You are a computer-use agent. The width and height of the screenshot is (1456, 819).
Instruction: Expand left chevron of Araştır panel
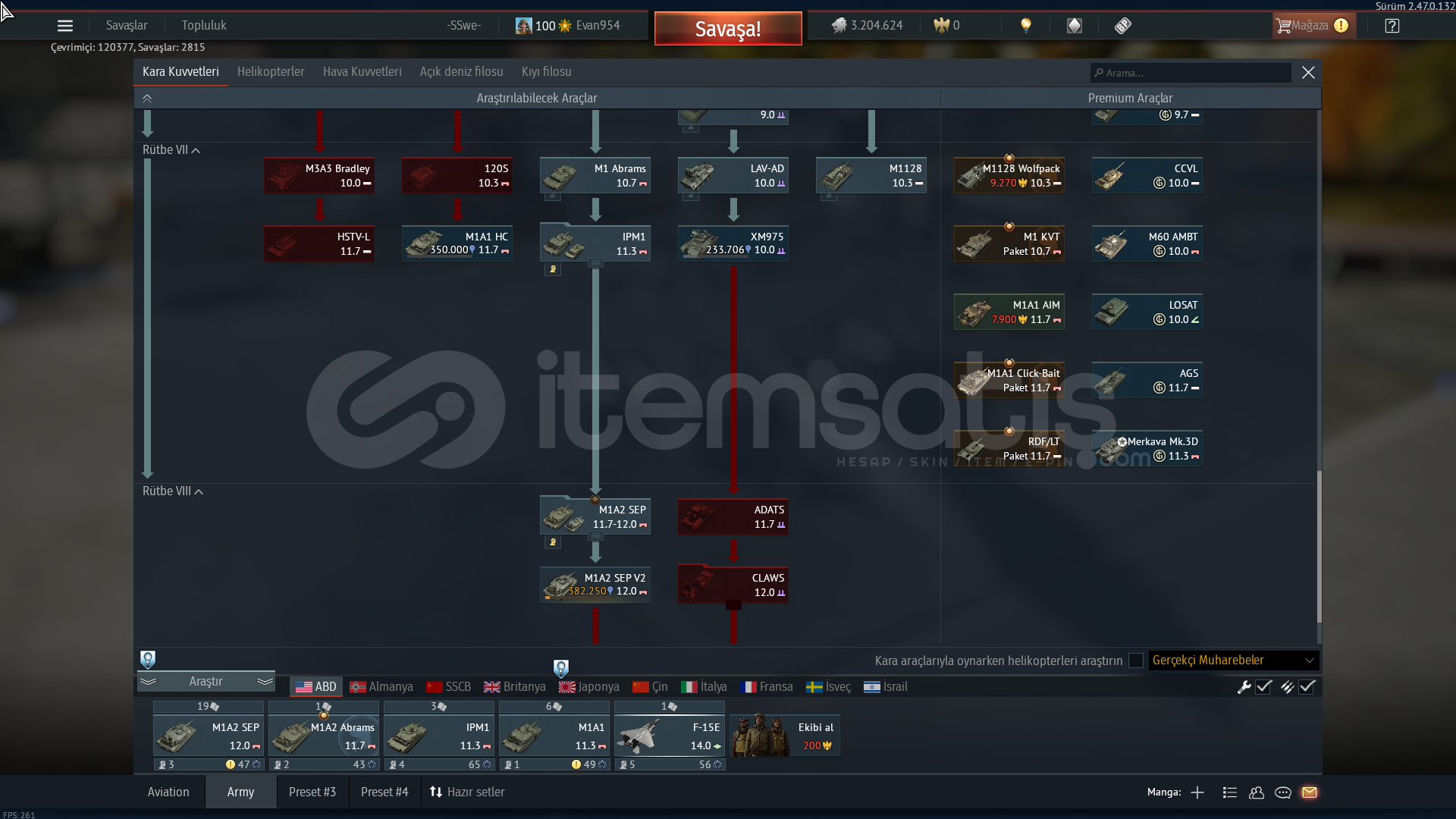point(148,681)
